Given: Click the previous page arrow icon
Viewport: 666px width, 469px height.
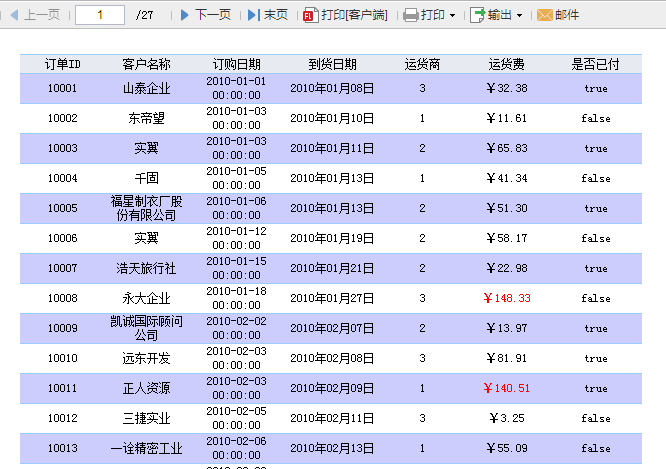Looking at the screenshot, I should (14, 15).
